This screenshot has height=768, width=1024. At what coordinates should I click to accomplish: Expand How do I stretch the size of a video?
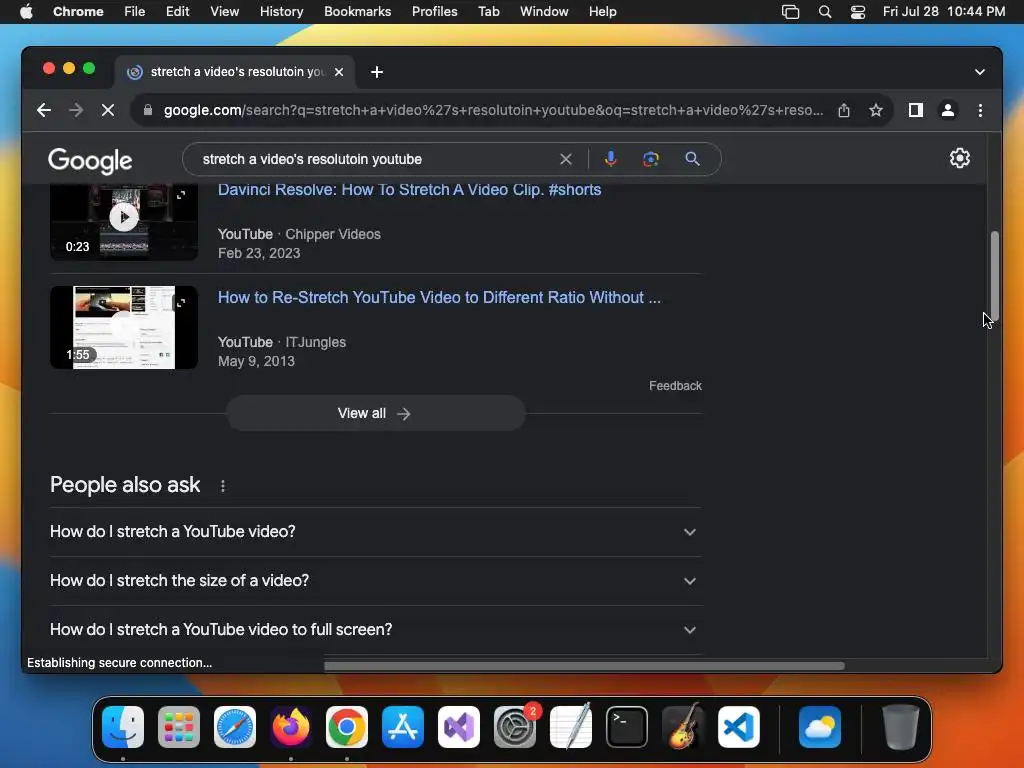376,581
